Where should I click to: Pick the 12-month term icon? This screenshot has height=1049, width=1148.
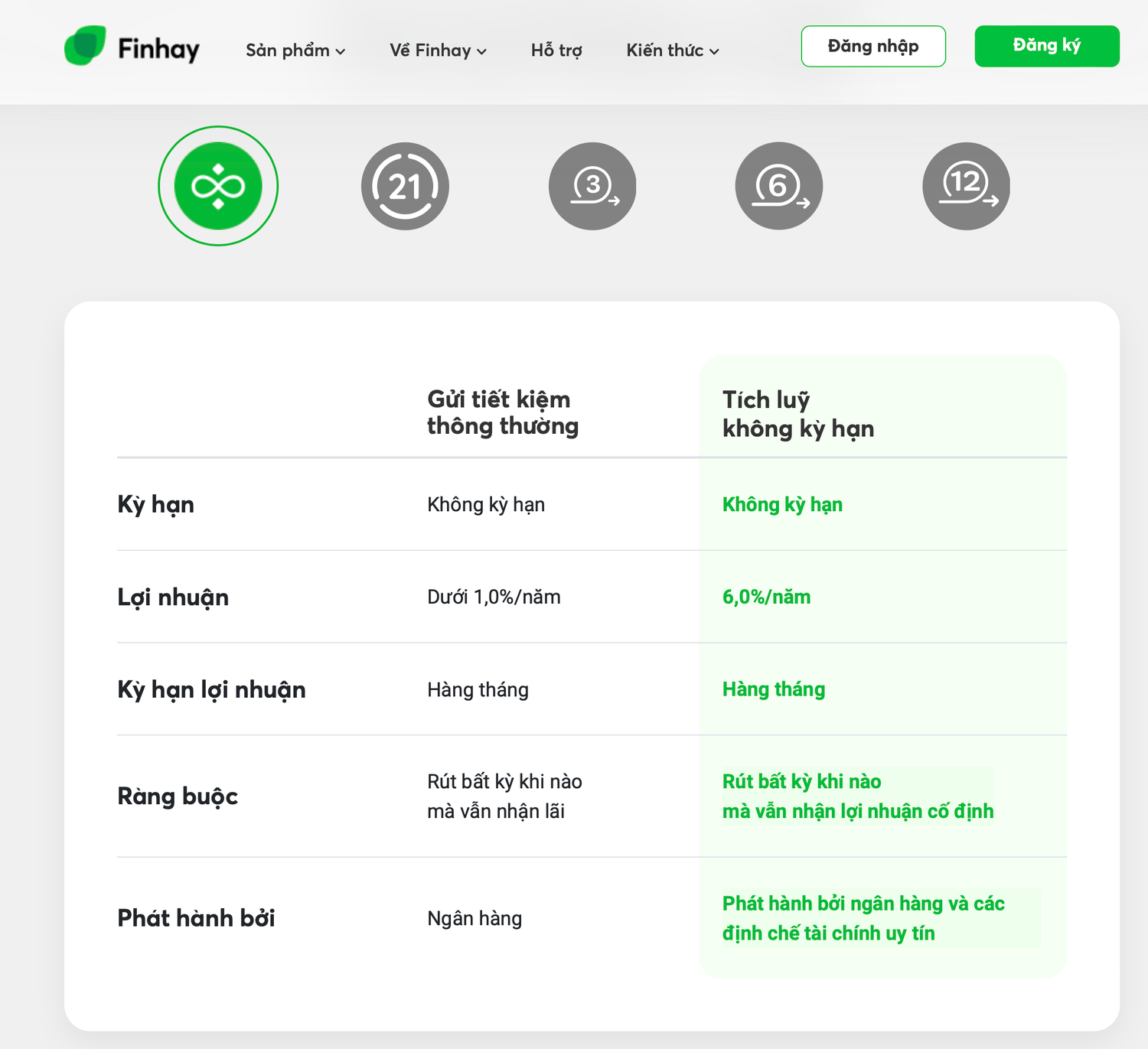pos(967,186)
